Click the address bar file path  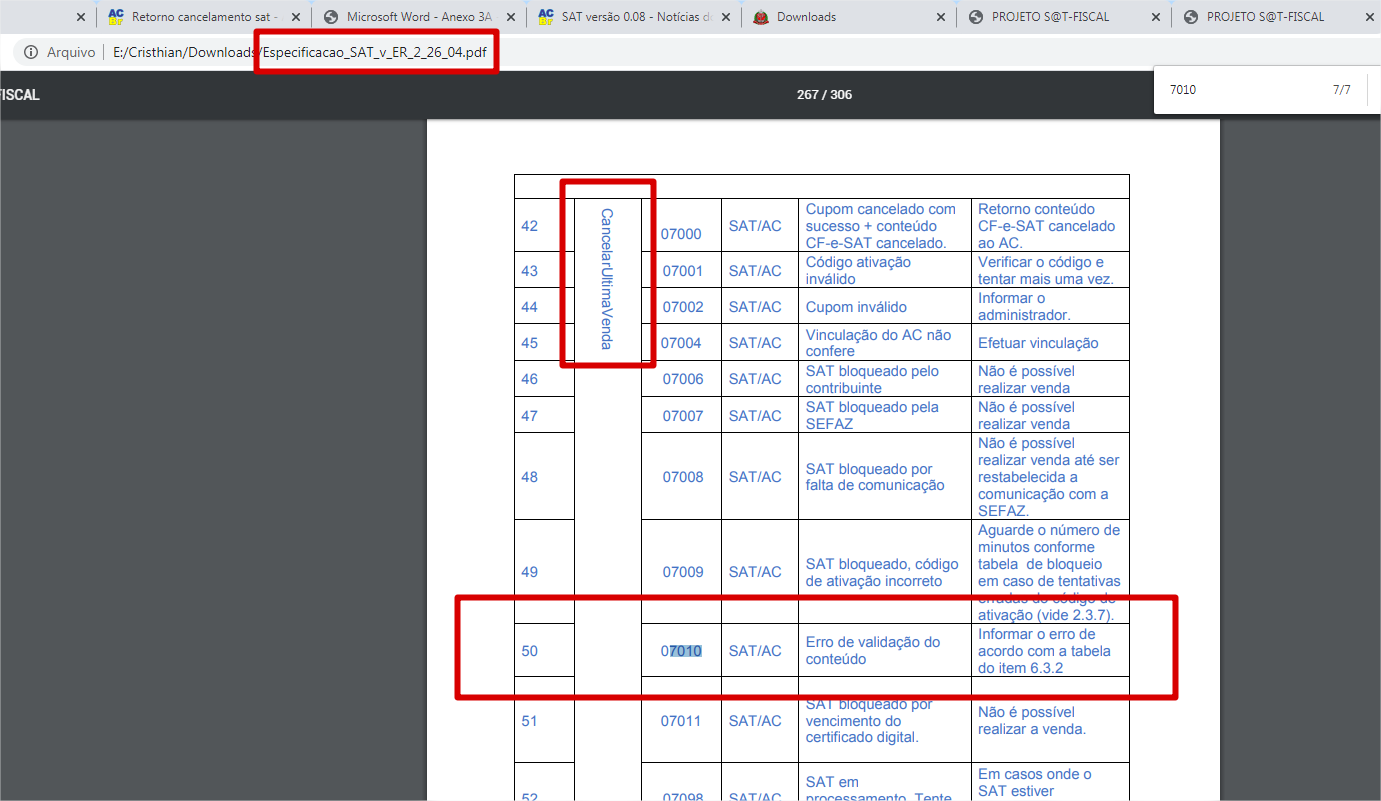[x=300, y=52]
